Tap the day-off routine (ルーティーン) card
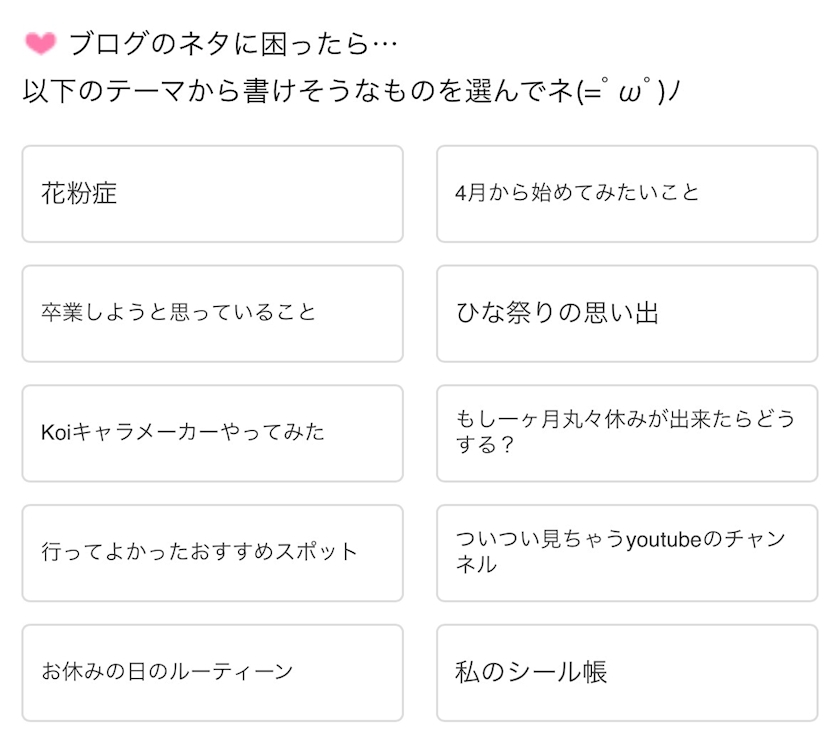The height and width of the screenshot is (752, 840). click(x=212, y=672)
